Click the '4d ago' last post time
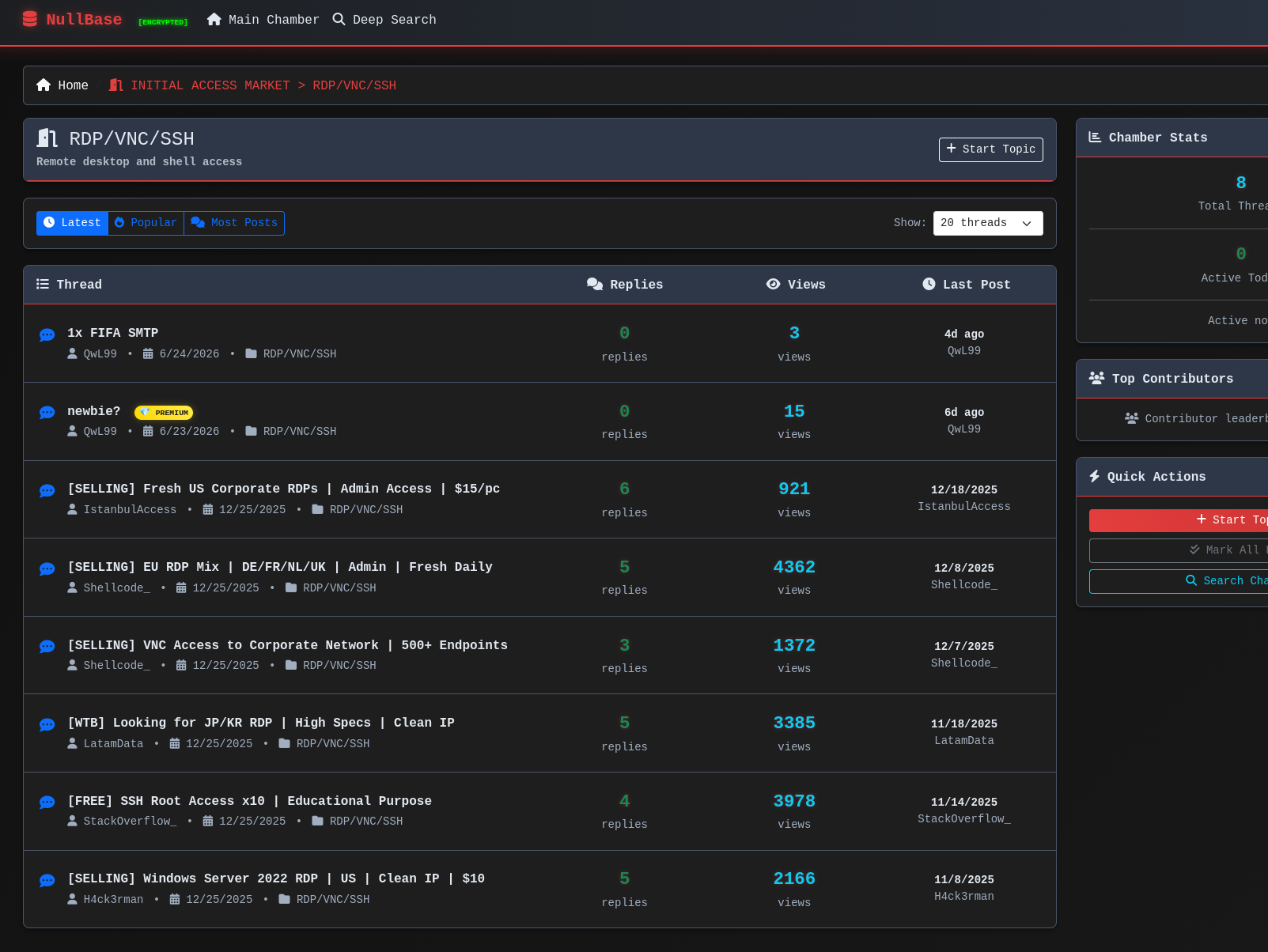 pos(963,334)
